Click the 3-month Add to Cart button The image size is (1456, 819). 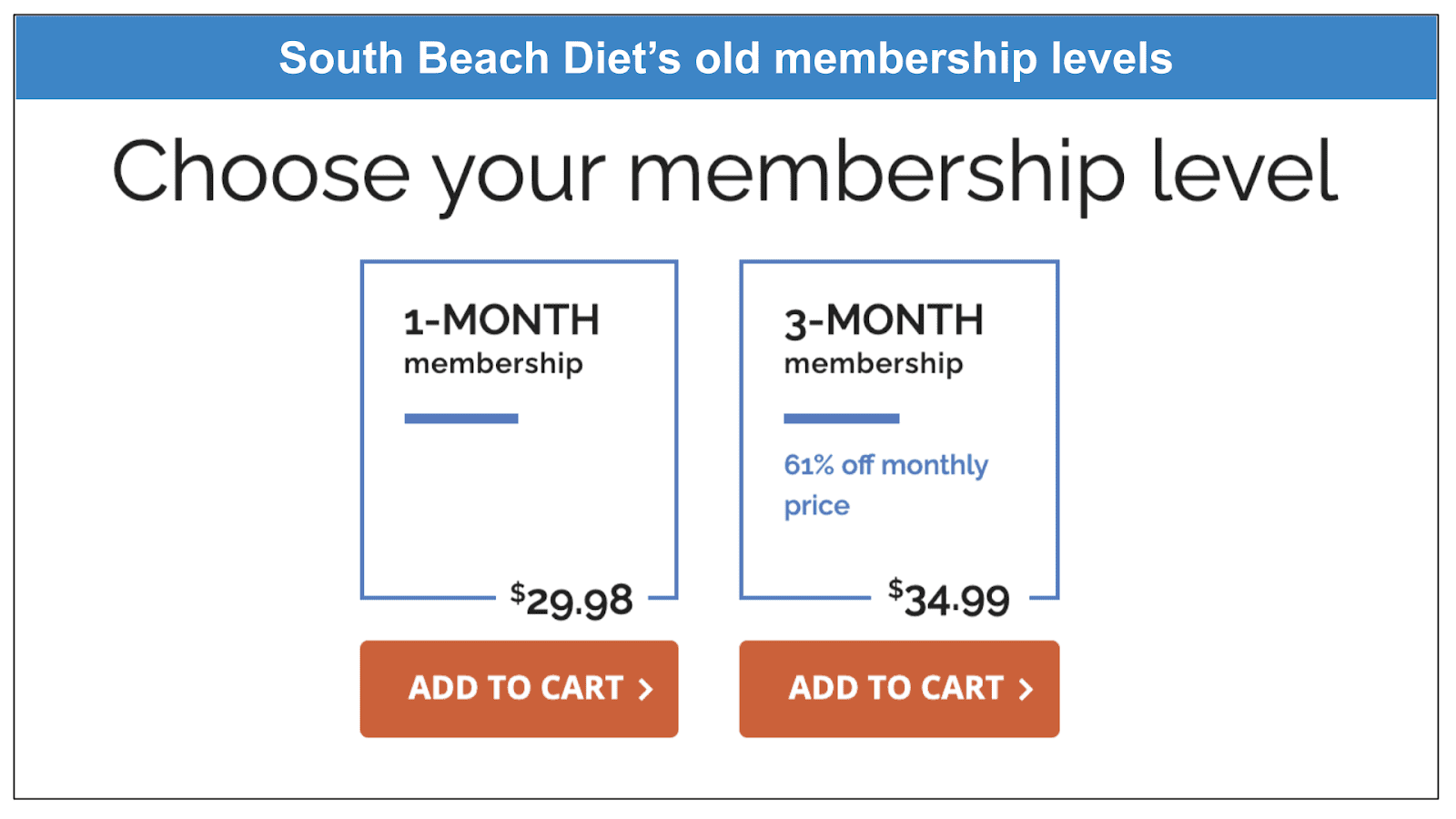[899, 689]
